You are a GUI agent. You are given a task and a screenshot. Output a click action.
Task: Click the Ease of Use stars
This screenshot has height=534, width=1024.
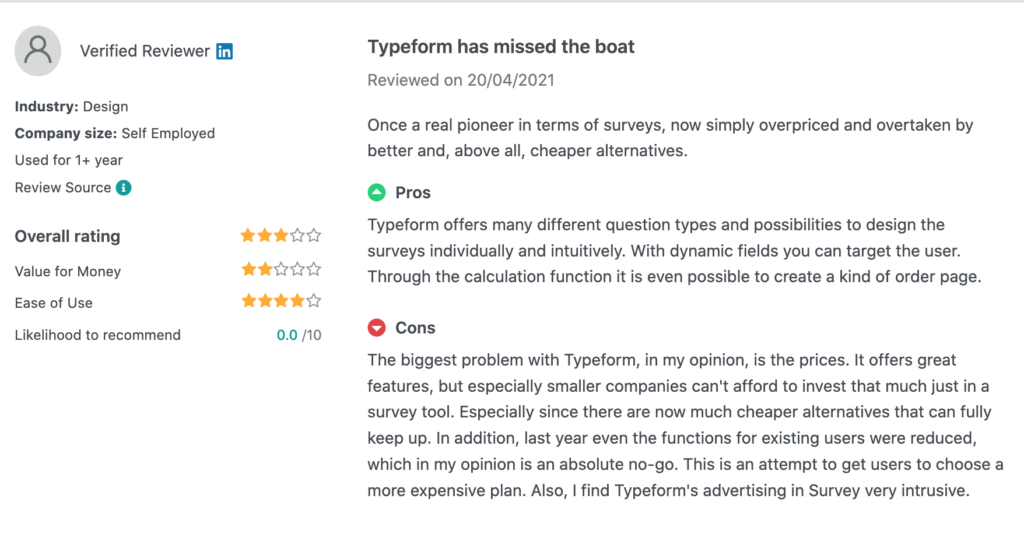[x=281, y=301]
